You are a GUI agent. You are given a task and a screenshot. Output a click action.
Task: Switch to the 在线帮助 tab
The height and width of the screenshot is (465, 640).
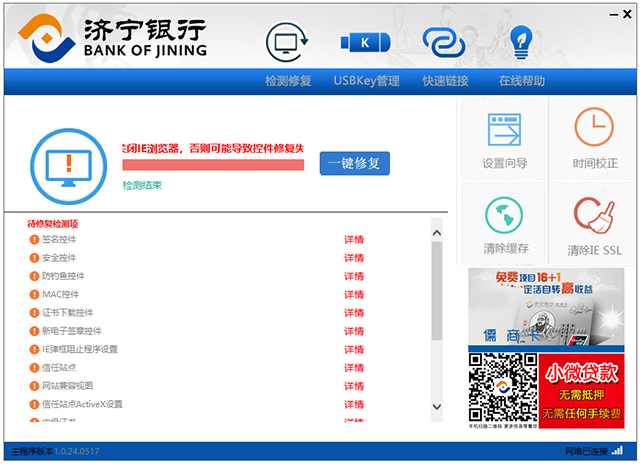point(522,81)
